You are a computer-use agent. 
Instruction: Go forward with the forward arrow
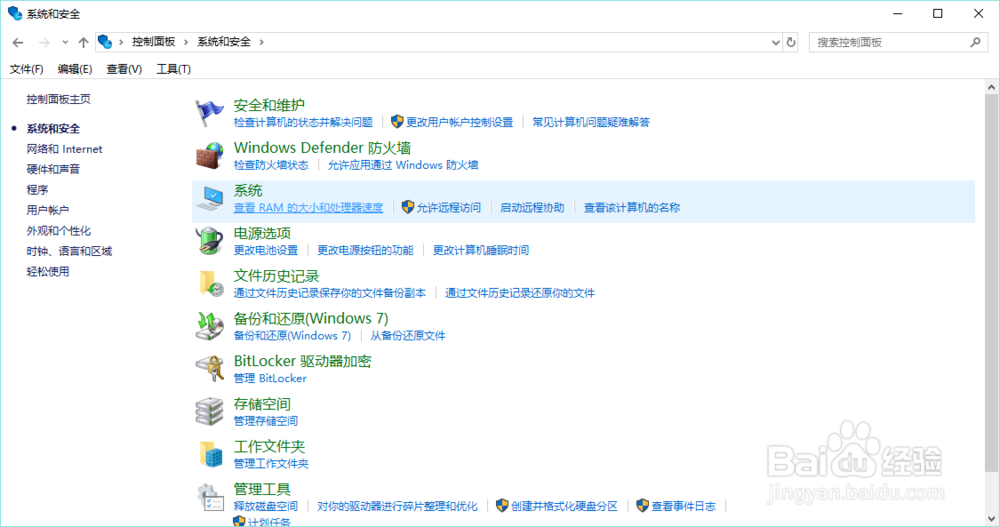[x=44, y=42]
